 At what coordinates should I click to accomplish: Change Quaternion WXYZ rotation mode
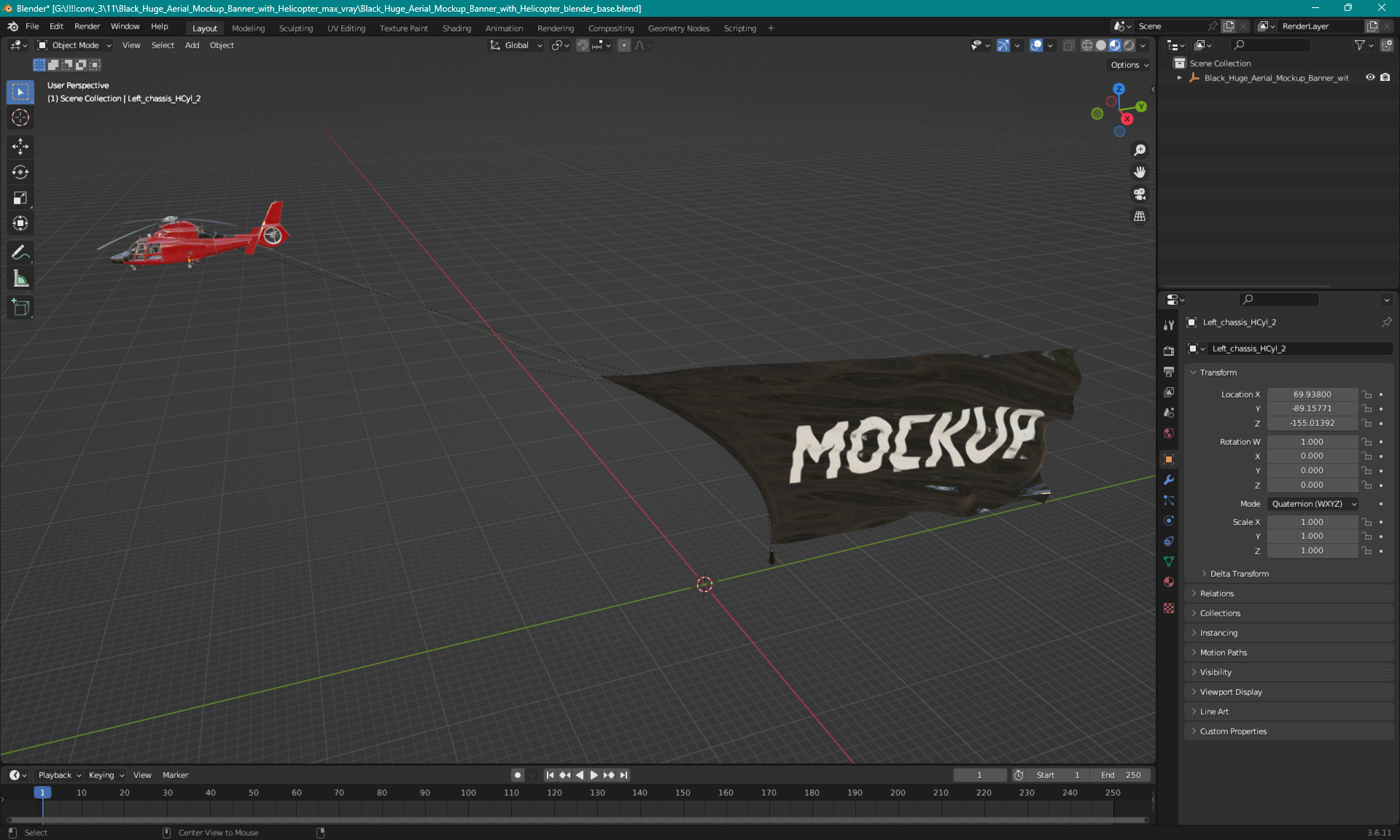tap(1313, 503)
